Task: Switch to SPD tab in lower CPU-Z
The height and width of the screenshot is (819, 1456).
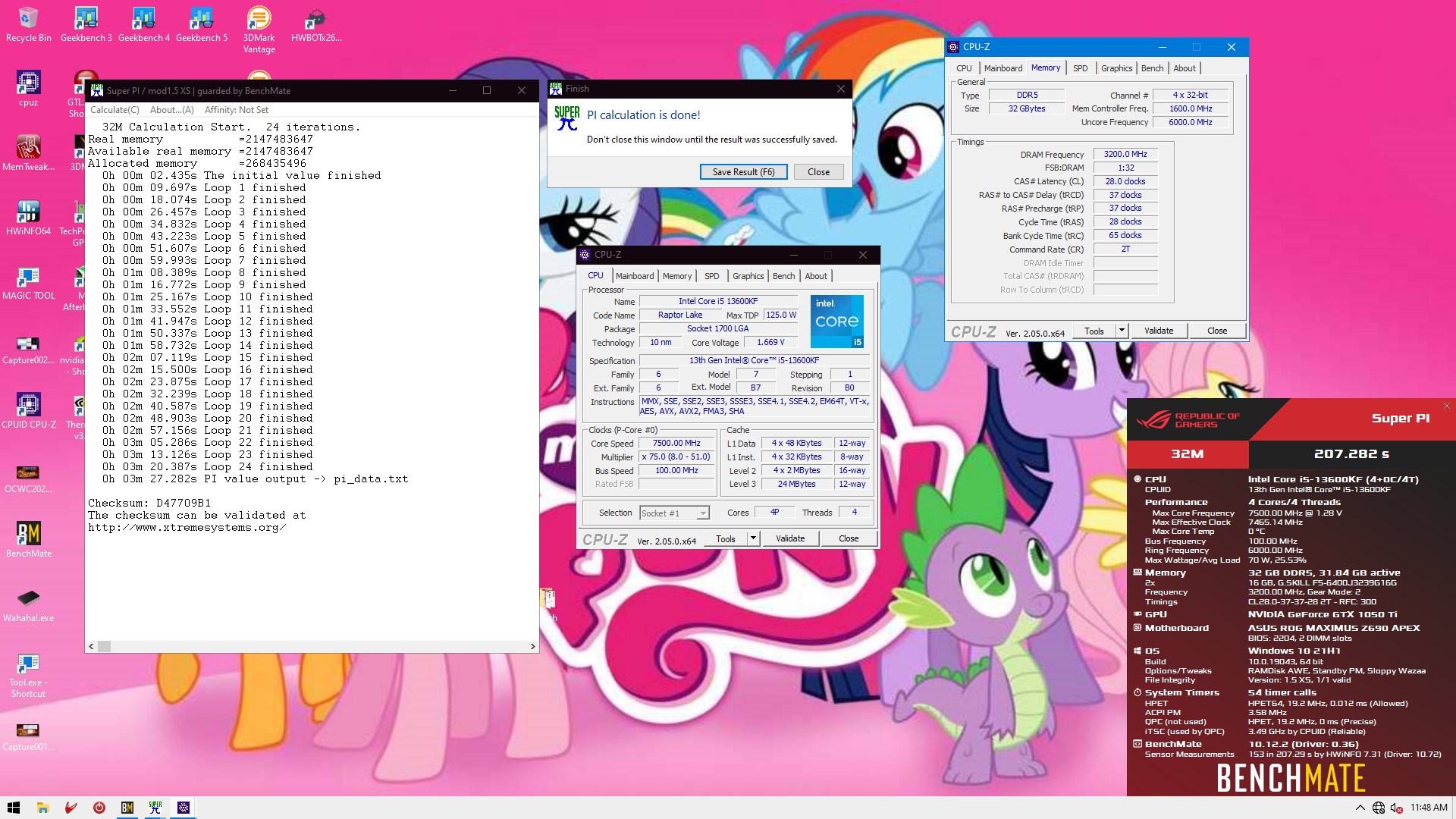Action: click(711, 276)
